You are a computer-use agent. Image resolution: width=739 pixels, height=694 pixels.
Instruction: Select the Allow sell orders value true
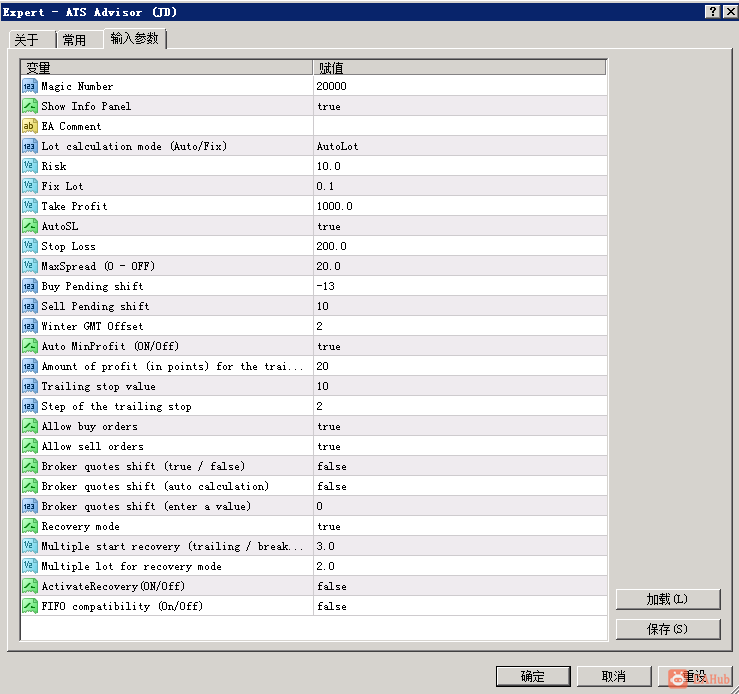tap(460, 446)
